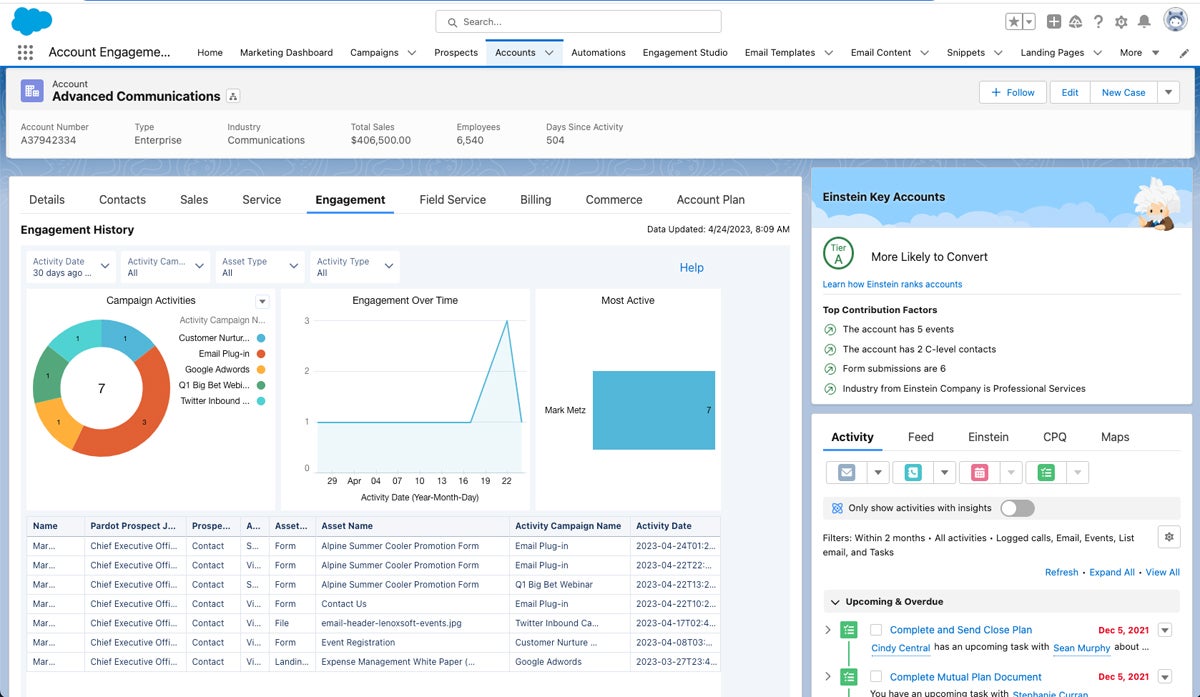The width and height of the screenshot is (1200, 697).
Task: Click the Help link above charts
Action: pyautogui.click(x=692, y=268)
